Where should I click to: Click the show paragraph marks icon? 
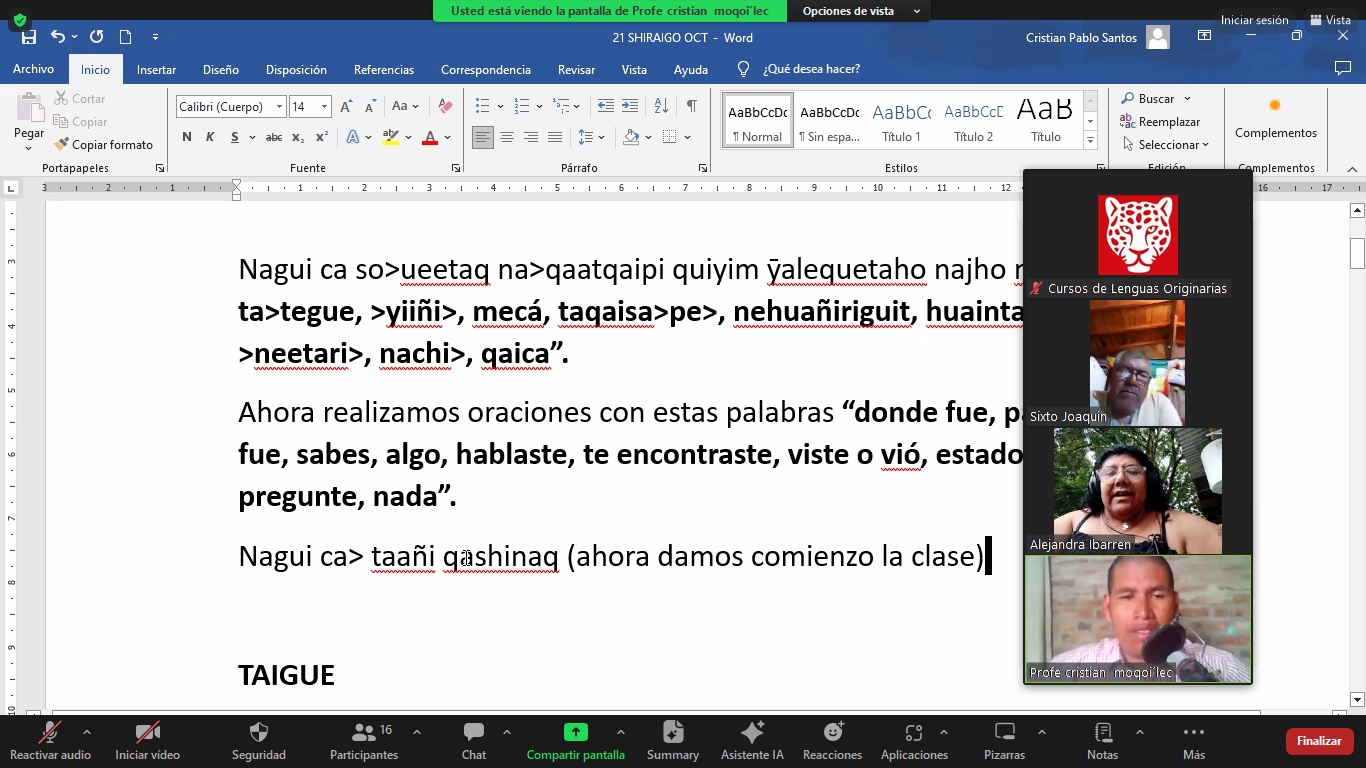(x=691, y=106)
